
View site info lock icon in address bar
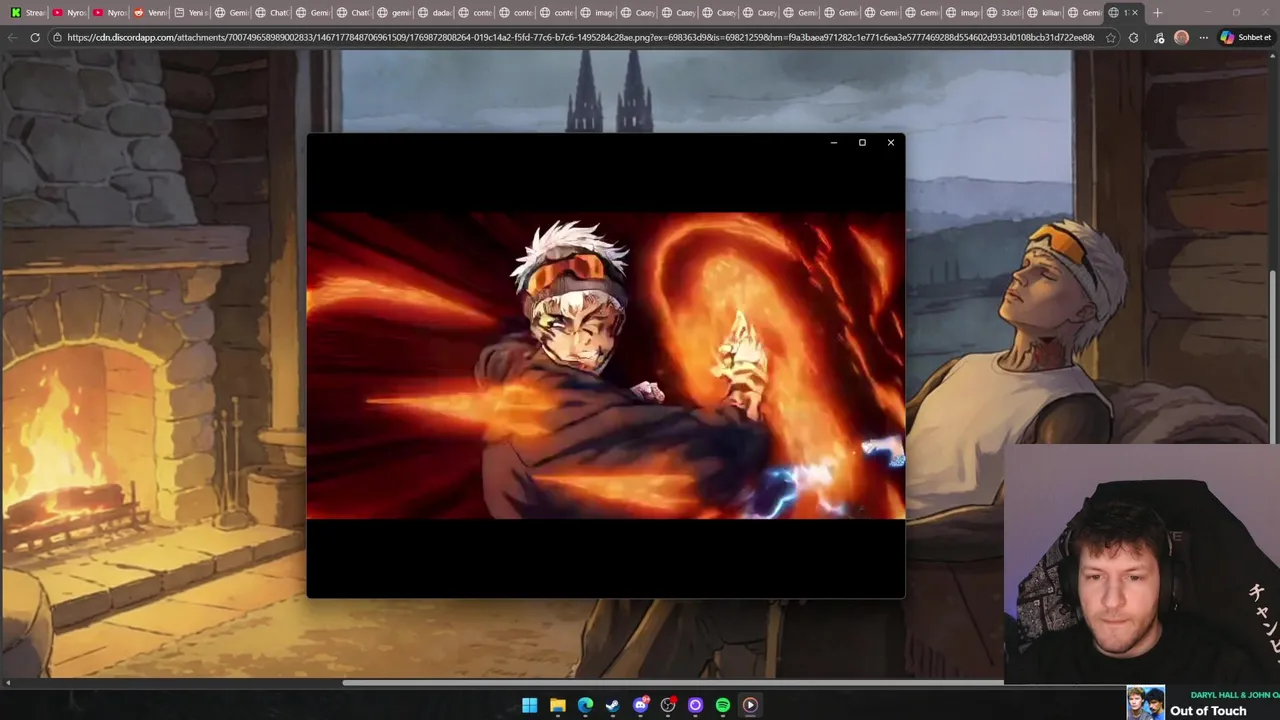pyautogui.click(x=58, y=37)
